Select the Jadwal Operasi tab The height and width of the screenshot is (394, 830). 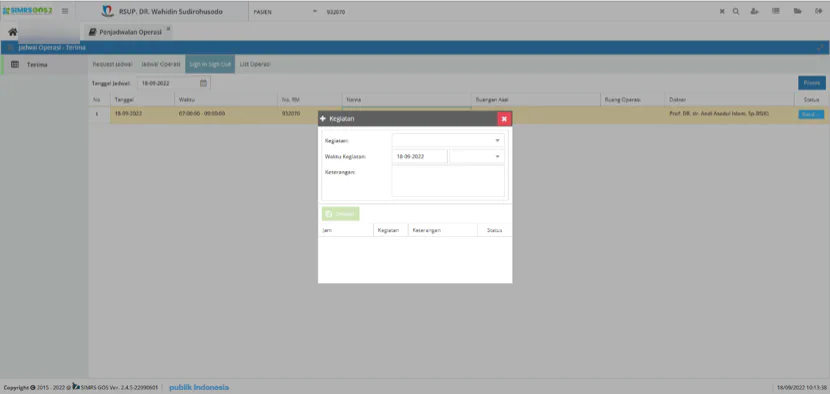pyautogui.click(x=161, y=64)
